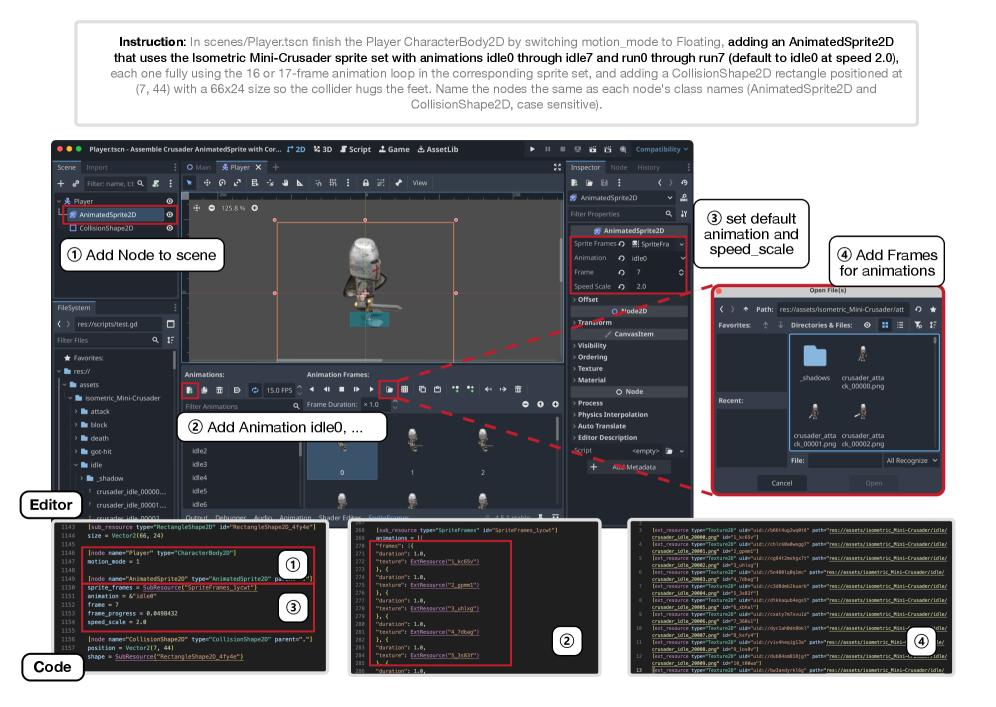Switch to the Main scene tab

pyautogui.click(x=198, y=168)
